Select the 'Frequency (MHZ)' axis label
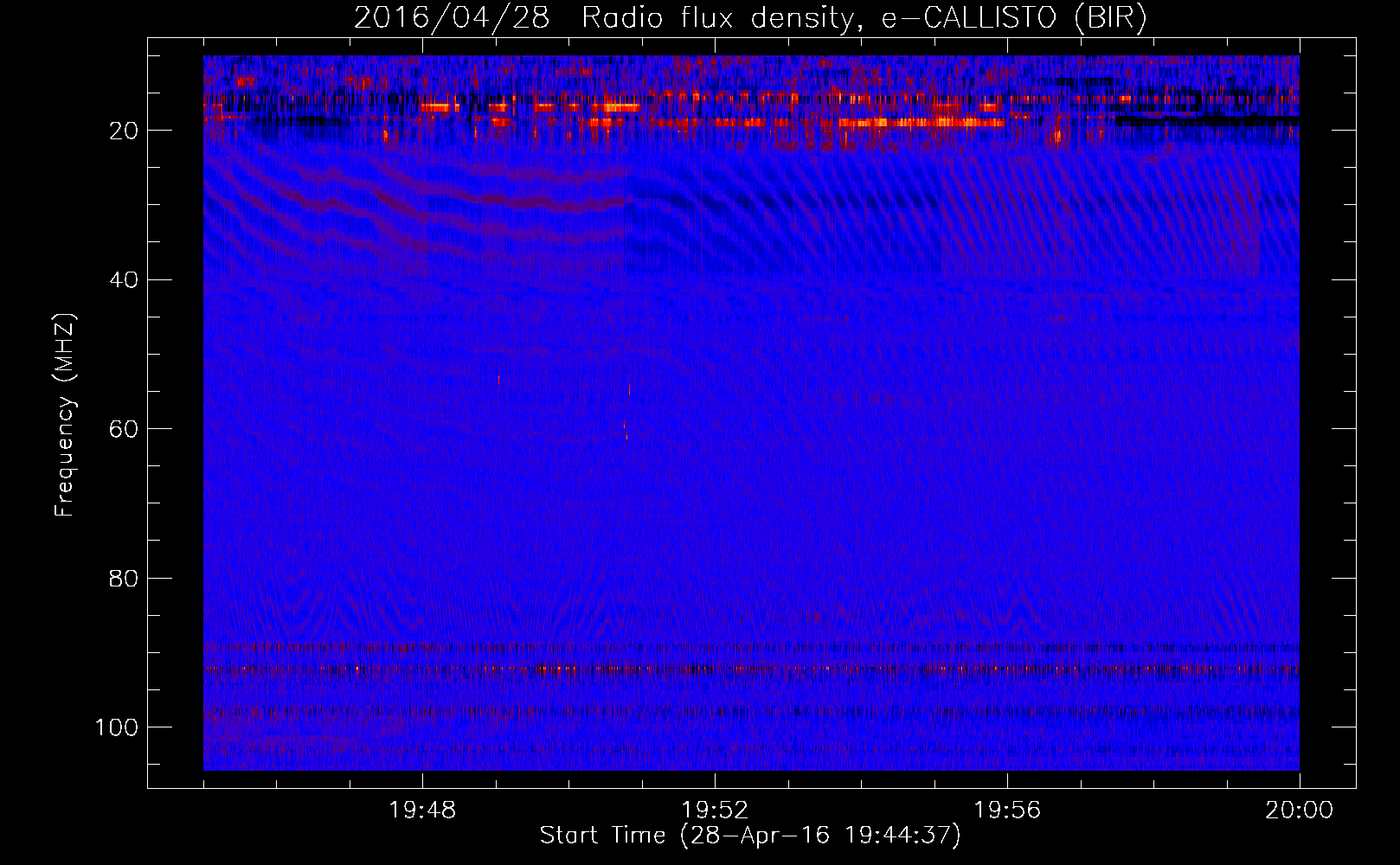The height and width of the screenshot is (865, 1400). pos(66,415)
